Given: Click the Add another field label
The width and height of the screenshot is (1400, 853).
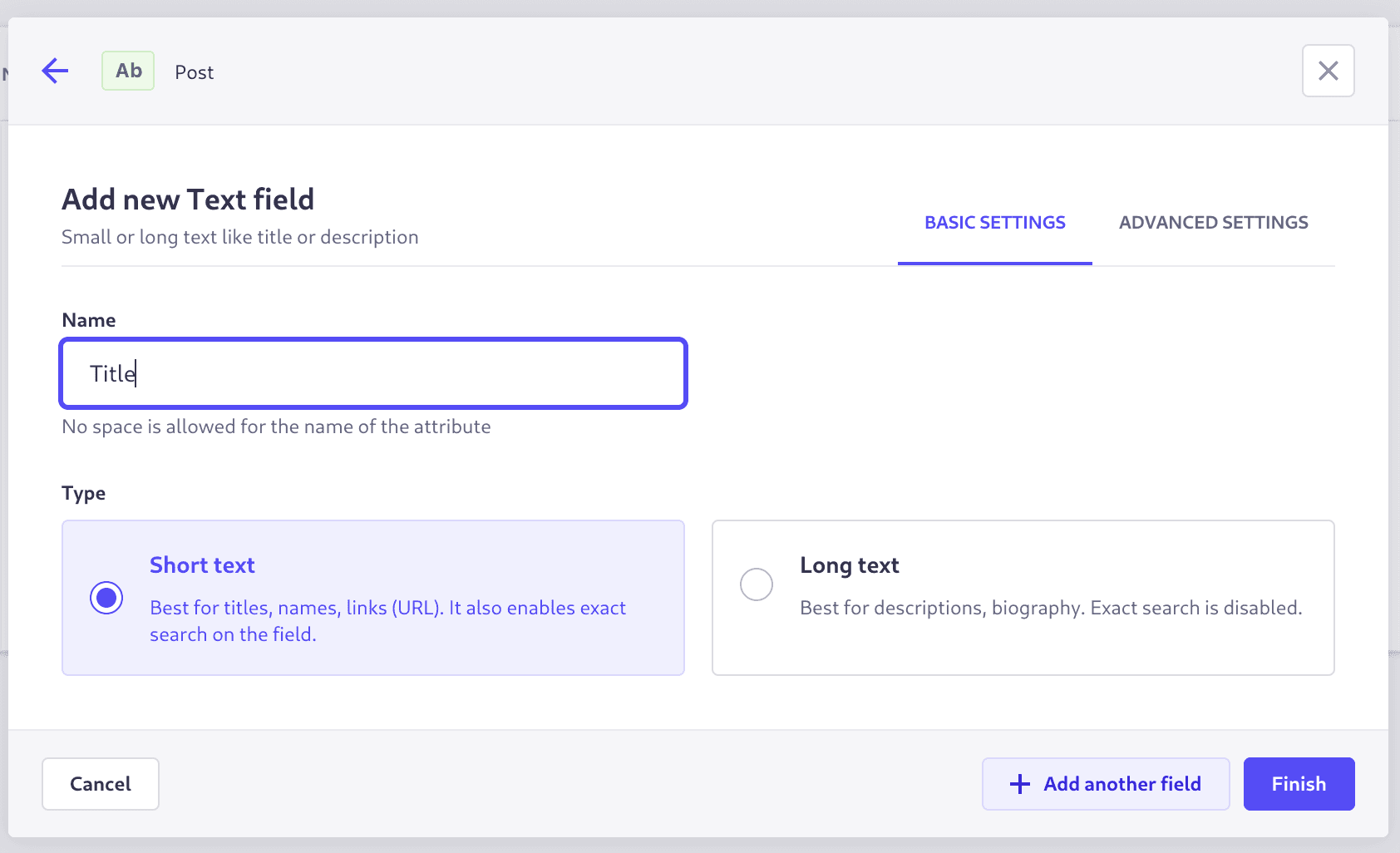Looking at the screenshot, I should coord(1121,784).
